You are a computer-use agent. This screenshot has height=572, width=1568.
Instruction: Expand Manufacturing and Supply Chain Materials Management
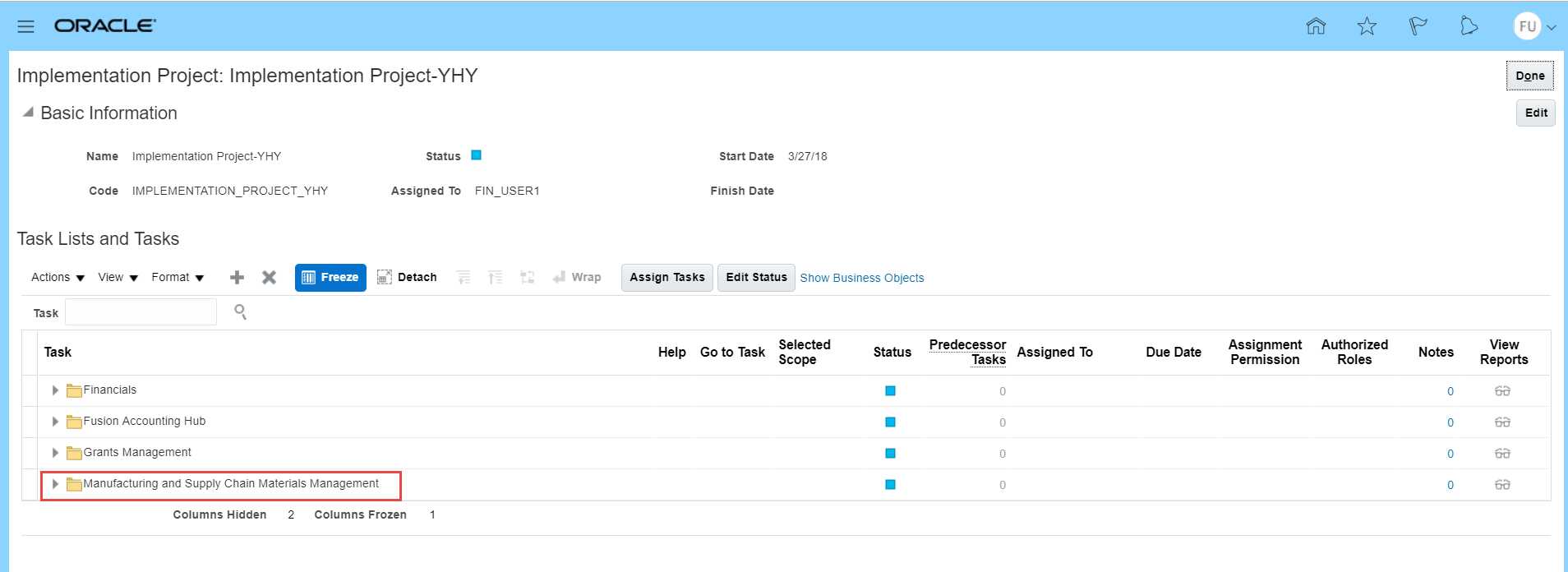click(55, 484)
